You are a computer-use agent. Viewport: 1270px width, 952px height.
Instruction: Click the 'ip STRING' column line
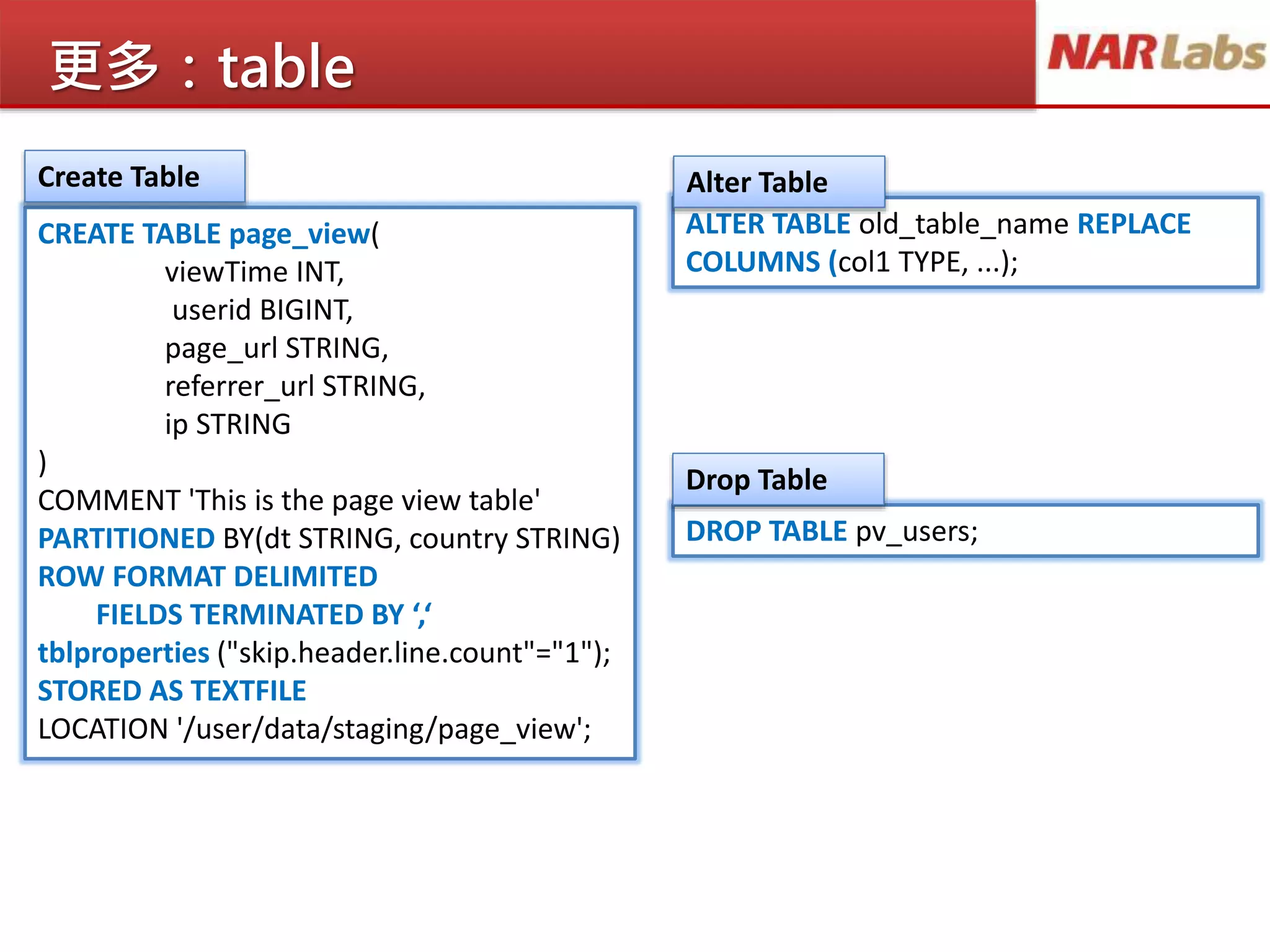228,425
